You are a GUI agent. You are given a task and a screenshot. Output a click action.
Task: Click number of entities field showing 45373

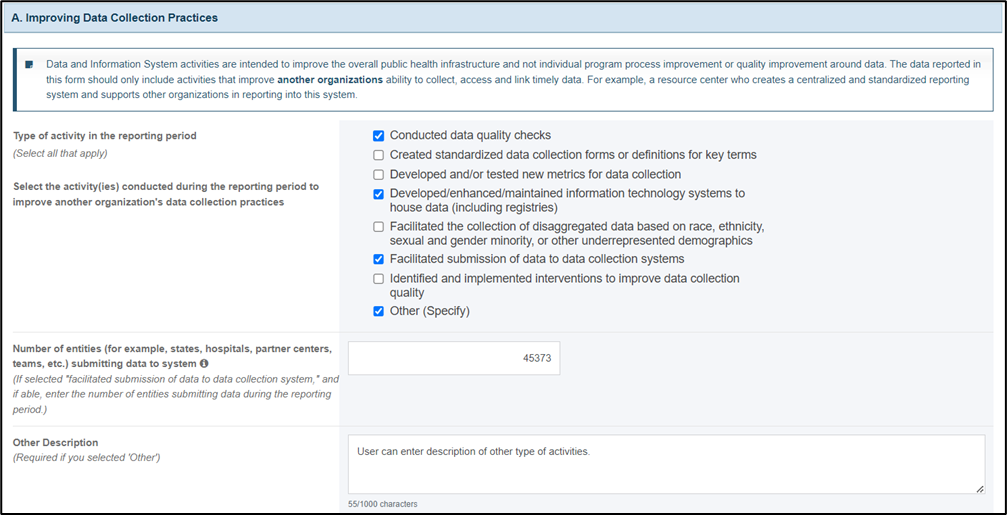pyautogui.click(x=454, y=358)
